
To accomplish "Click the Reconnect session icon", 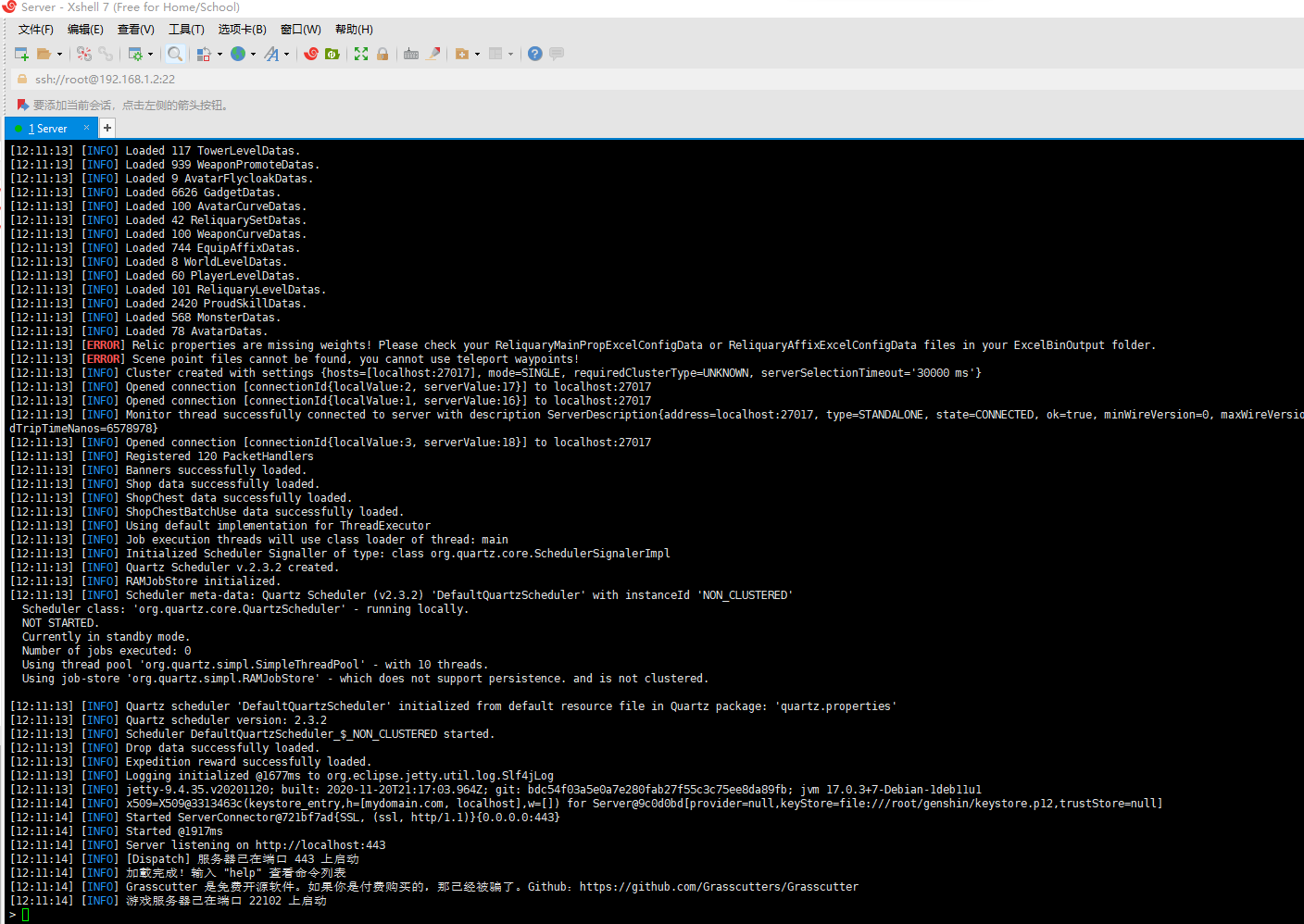I will click(107, 54).
